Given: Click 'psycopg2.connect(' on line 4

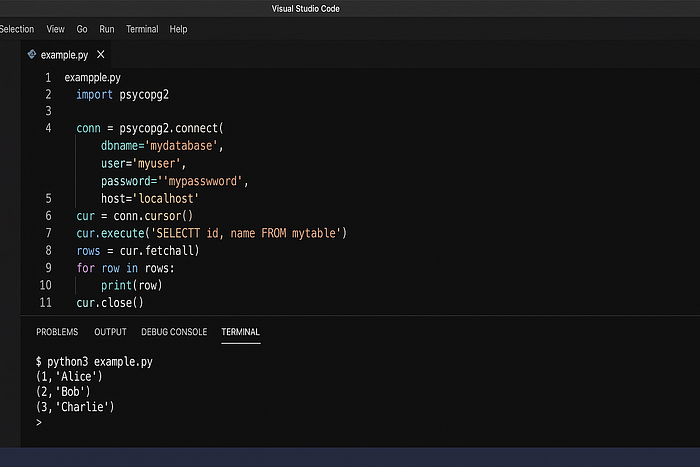Looking at the screenshot, I should [171, 128].
